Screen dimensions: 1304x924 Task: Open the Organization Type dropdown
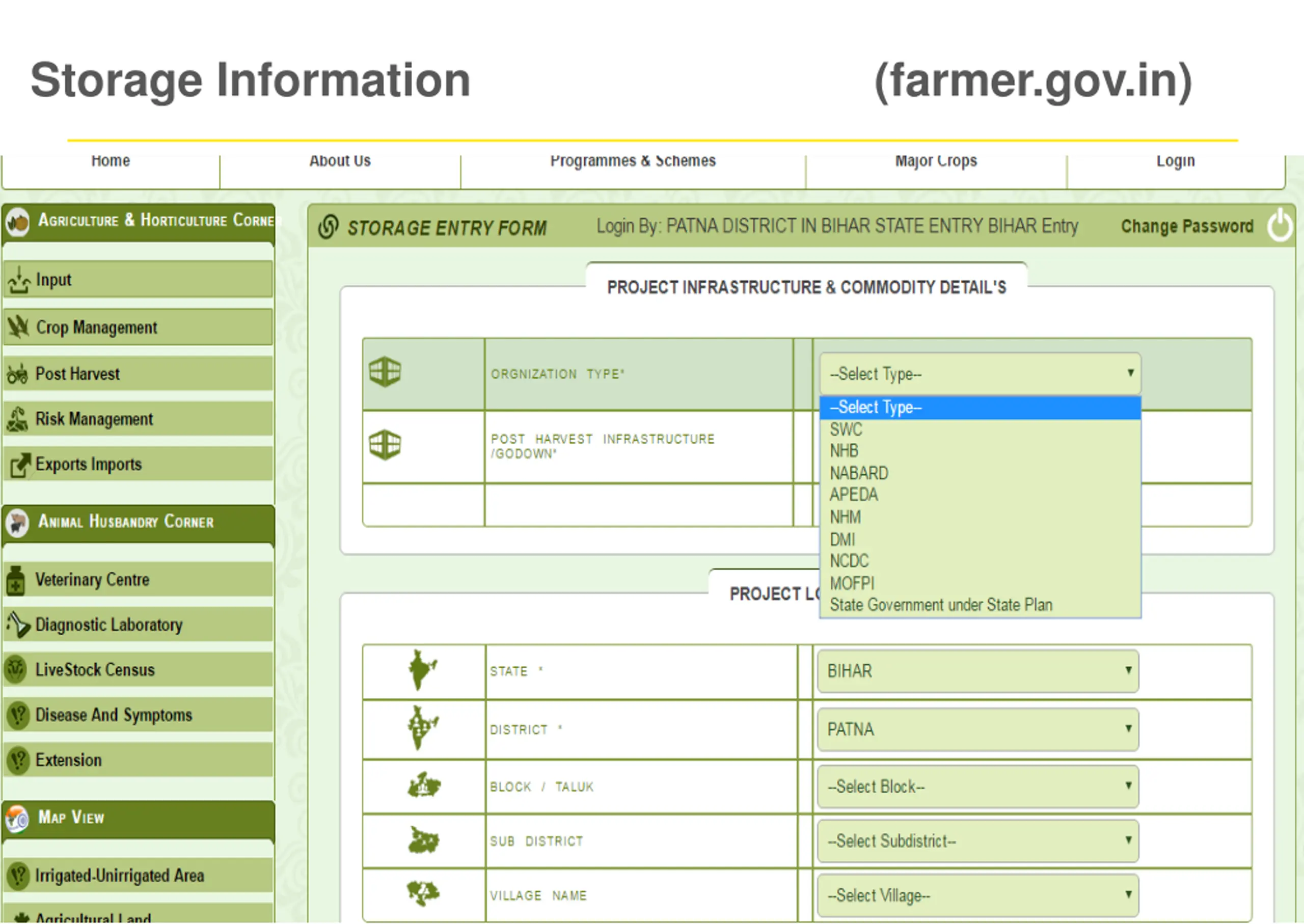980,374
